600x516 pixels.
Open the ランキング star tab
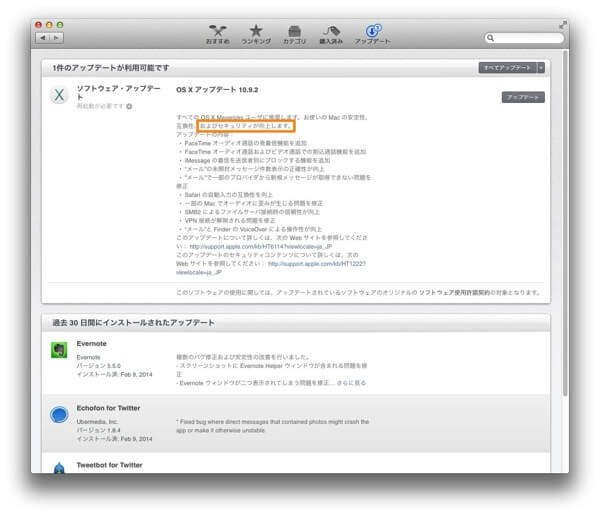tap(256, 34)
